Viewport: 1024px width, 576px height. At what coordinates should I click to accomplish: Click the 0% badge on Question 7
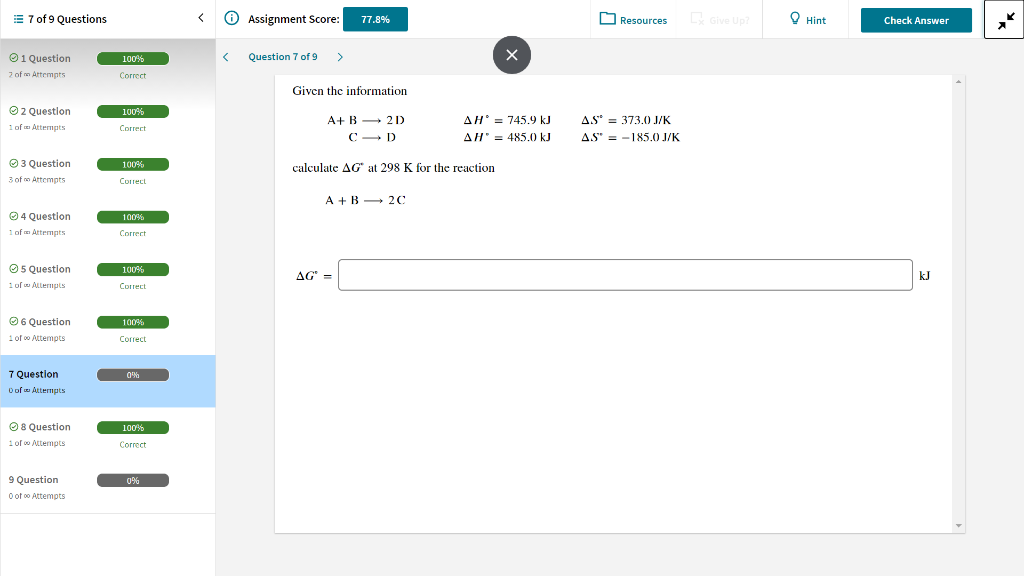132,374
